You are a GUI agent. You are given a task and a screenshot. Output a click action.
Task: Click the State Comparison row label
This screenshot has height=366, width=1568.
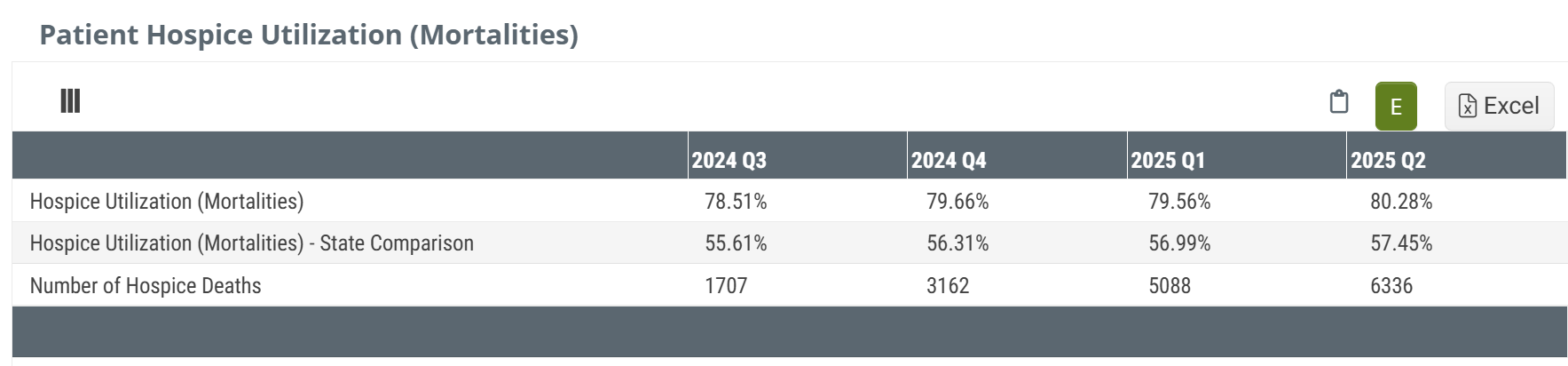[x=252, y=243]
